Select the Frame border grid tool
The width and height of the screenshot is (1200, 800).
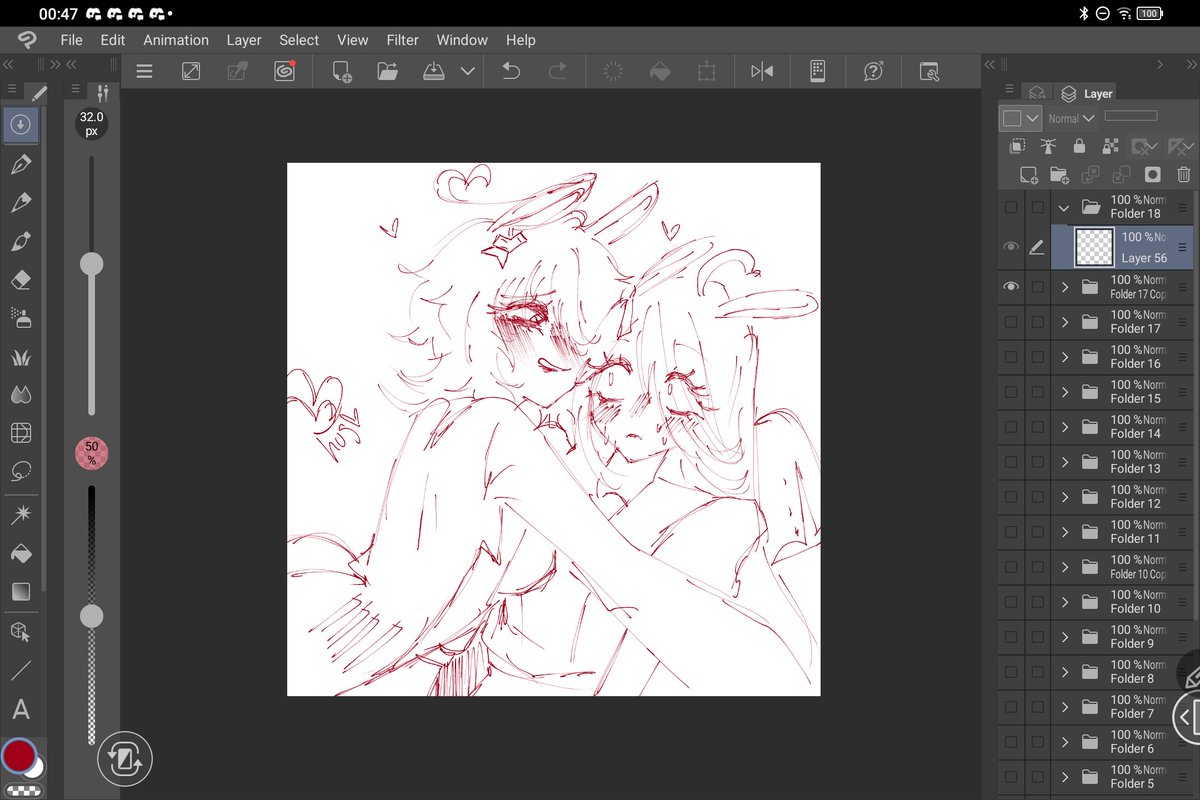20,433
